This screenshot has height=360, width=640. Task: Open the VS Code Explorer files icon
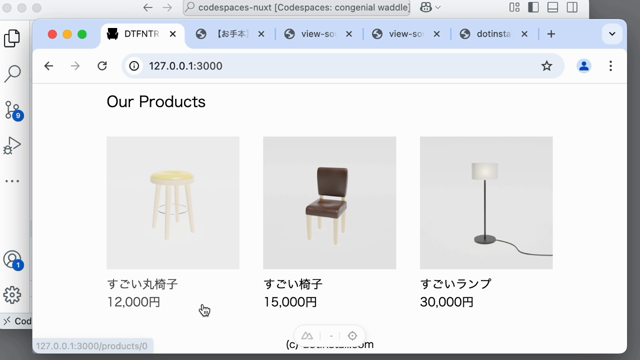[12, 38]
